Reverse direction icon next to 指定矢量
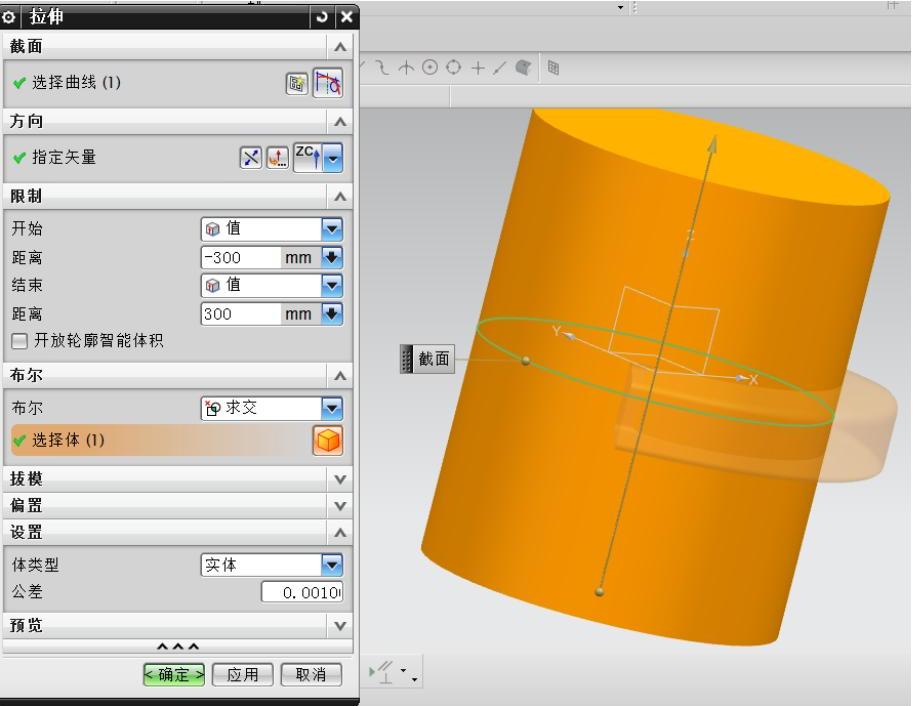 (250, 158)
